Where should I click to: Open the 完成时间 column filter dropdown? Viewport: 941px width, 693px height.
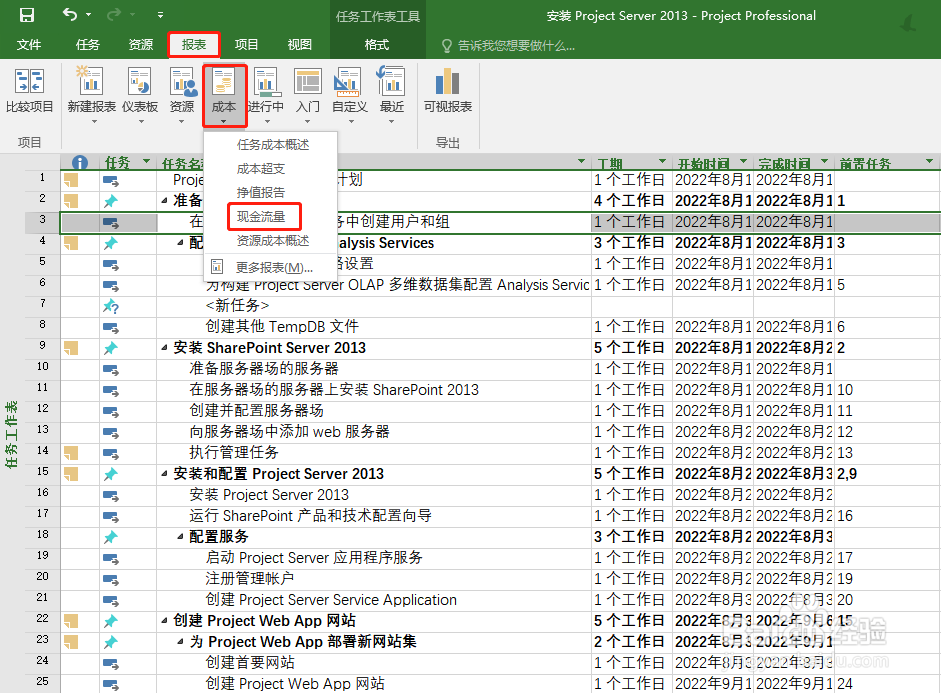[825, 161]
